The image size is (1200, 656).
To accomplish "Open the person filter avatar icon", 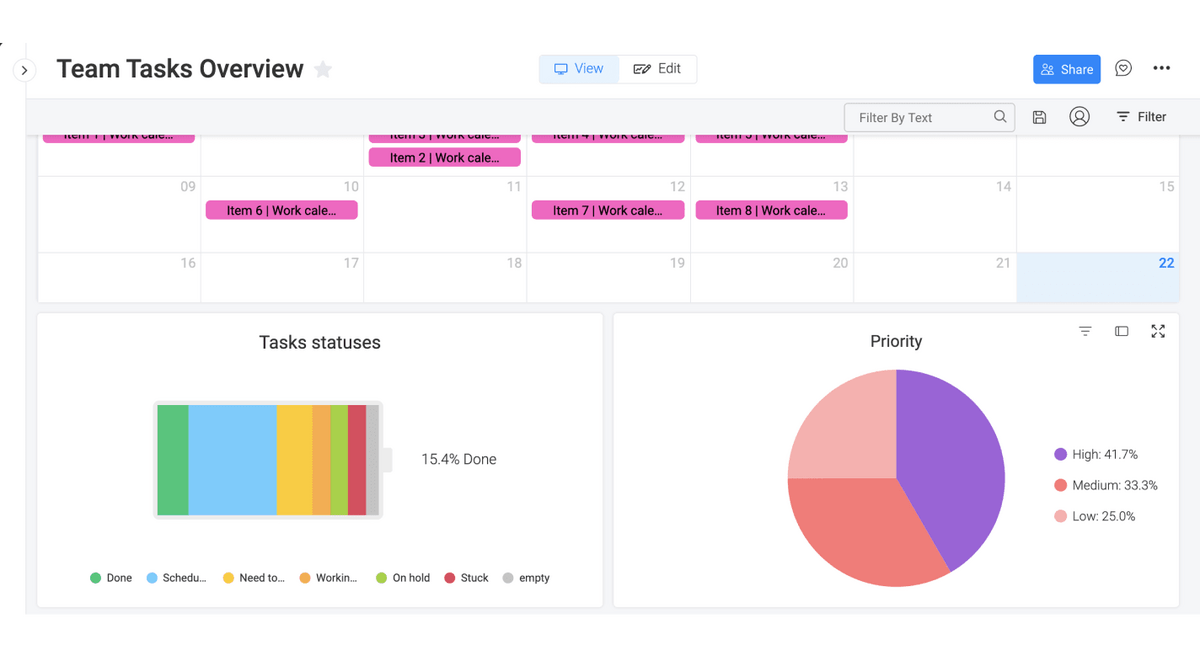I will coord(1079,117).
